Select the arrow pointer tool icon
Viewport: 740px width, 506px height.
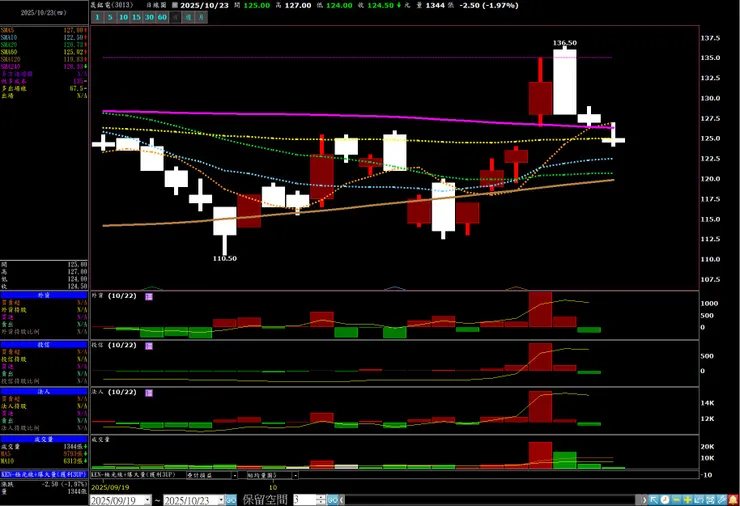coord(654,499)
